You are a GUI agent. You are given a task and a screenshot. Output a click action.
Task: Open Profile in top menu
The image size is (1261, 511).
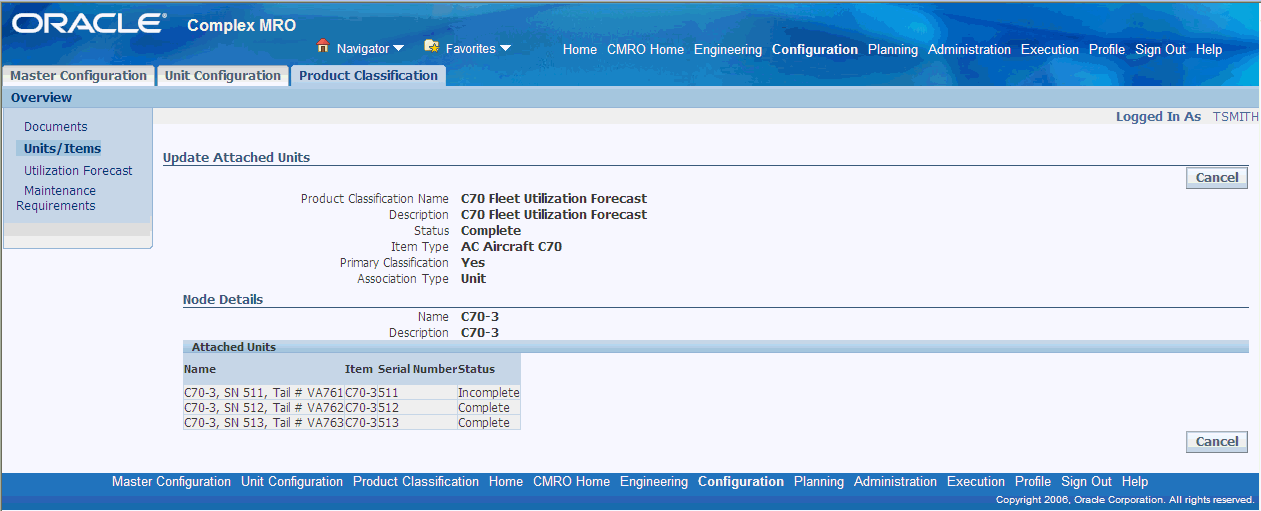pos(1107,50)
